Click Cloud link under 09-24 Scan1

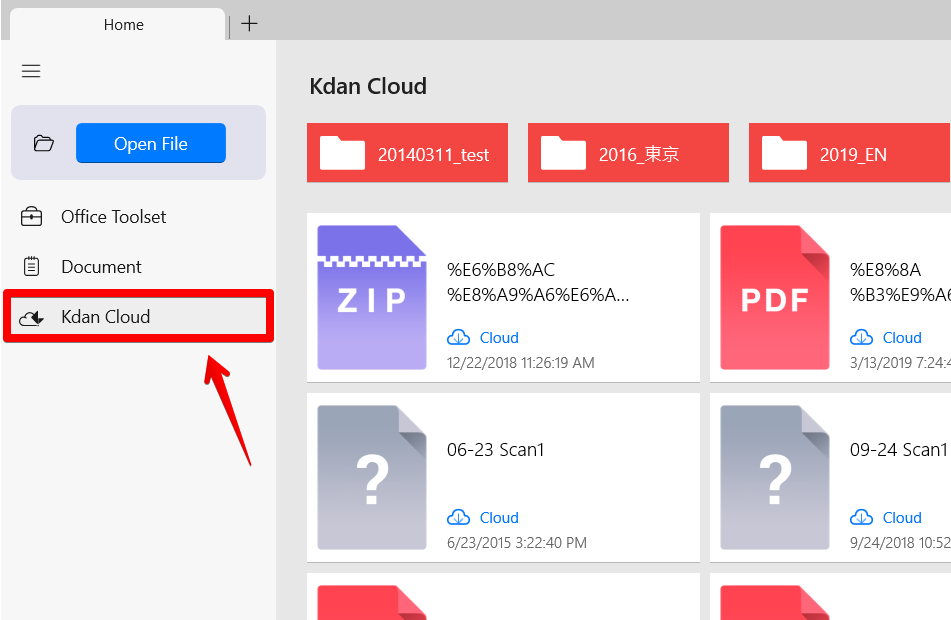click(x=902, y=518)
